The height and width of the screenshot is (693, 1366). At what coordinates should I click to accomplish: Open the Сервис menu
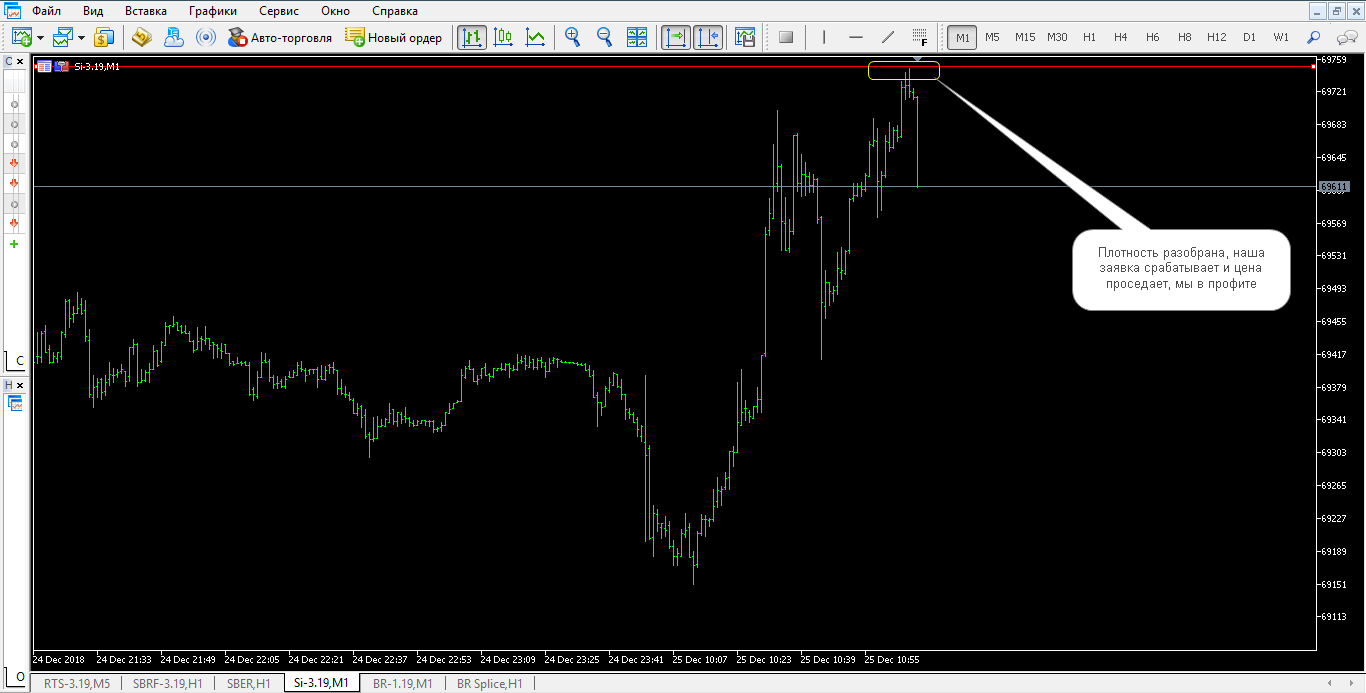(279, 10)
